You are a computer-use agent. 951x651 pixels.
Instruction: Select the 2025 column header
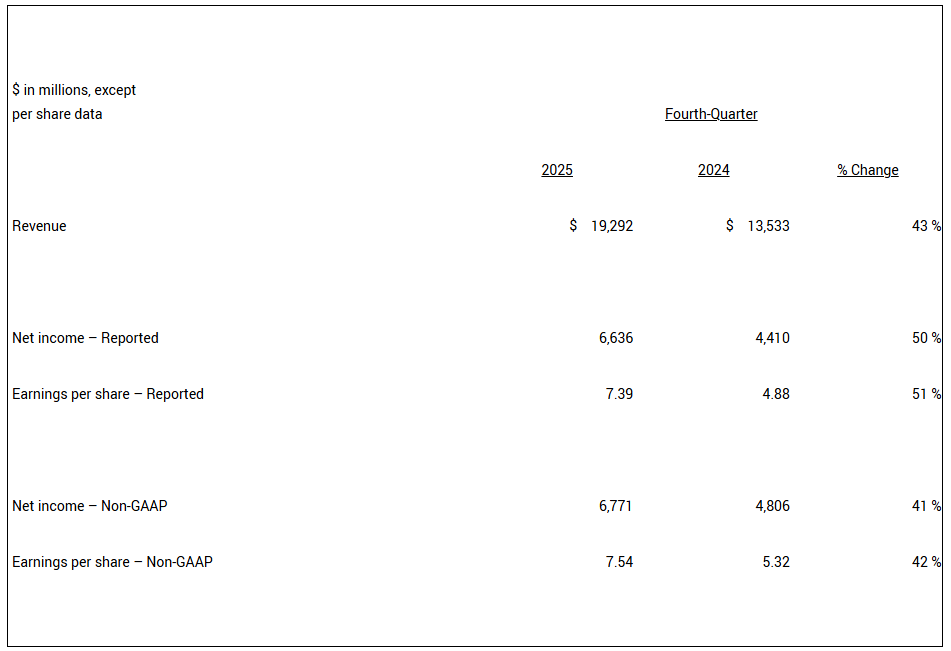[x=557, y=170]
